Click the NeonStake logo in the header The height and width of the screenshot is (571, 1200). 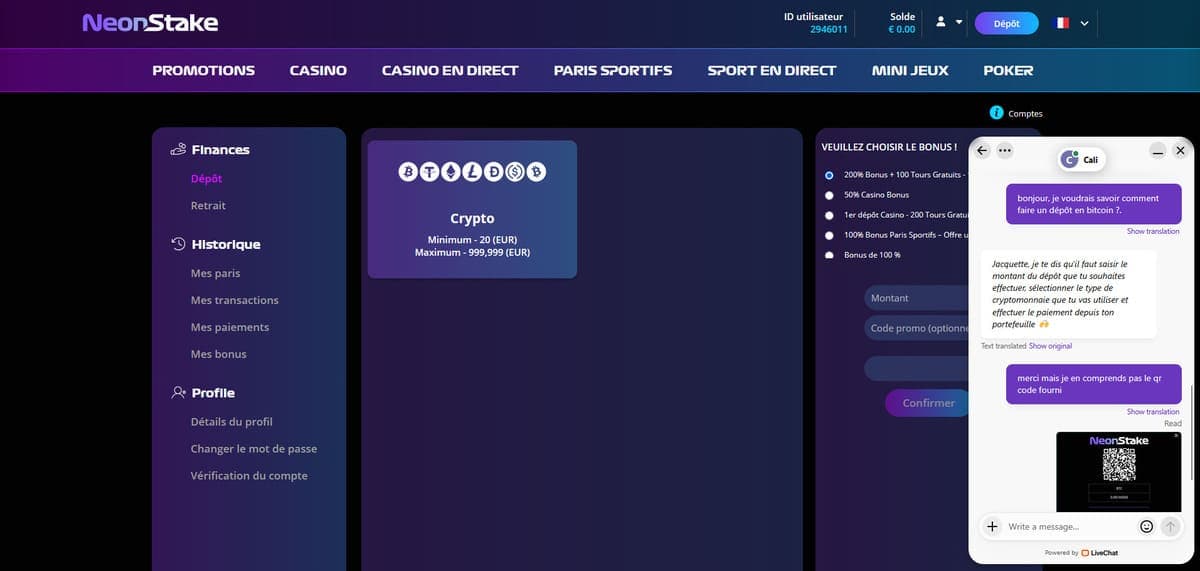[150, 22]
